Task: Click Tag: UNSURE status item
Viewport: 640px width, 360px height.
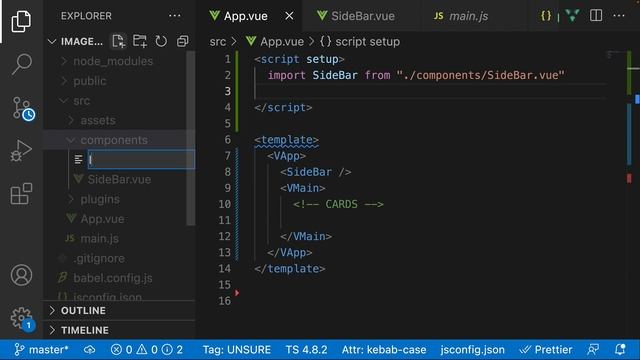Action: tap(237, 350)
